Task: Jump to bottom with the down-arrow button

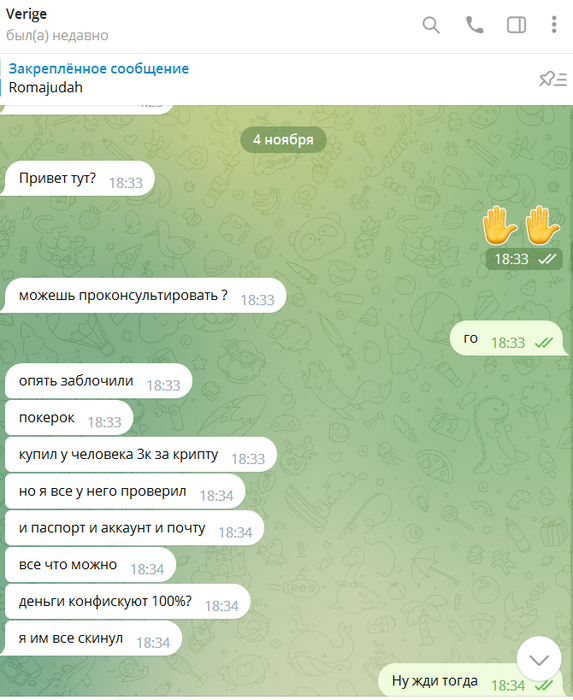Action: (539, 659)
